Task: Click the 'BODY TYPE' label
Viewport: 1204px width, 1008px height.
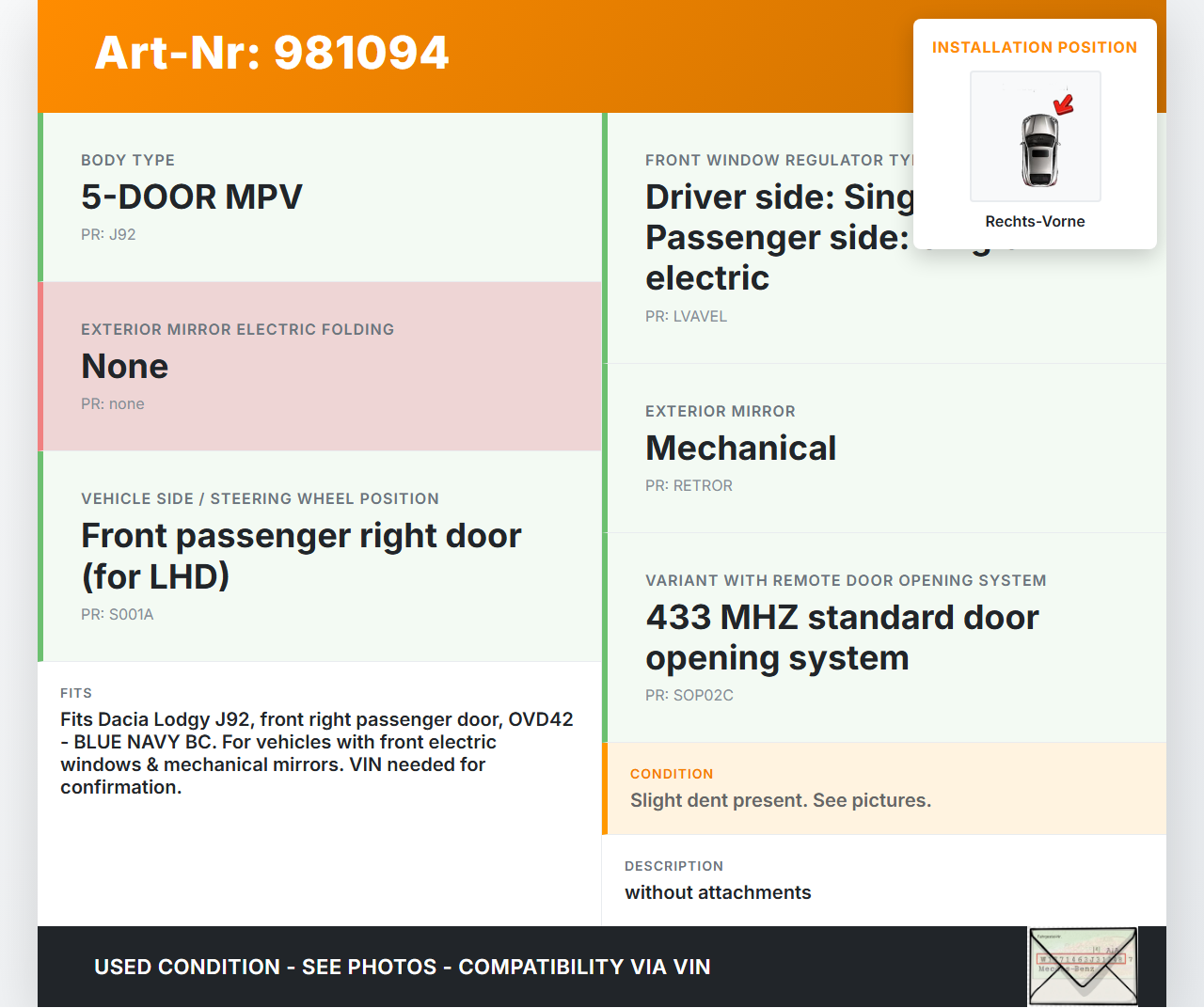Action: (128, 160)
